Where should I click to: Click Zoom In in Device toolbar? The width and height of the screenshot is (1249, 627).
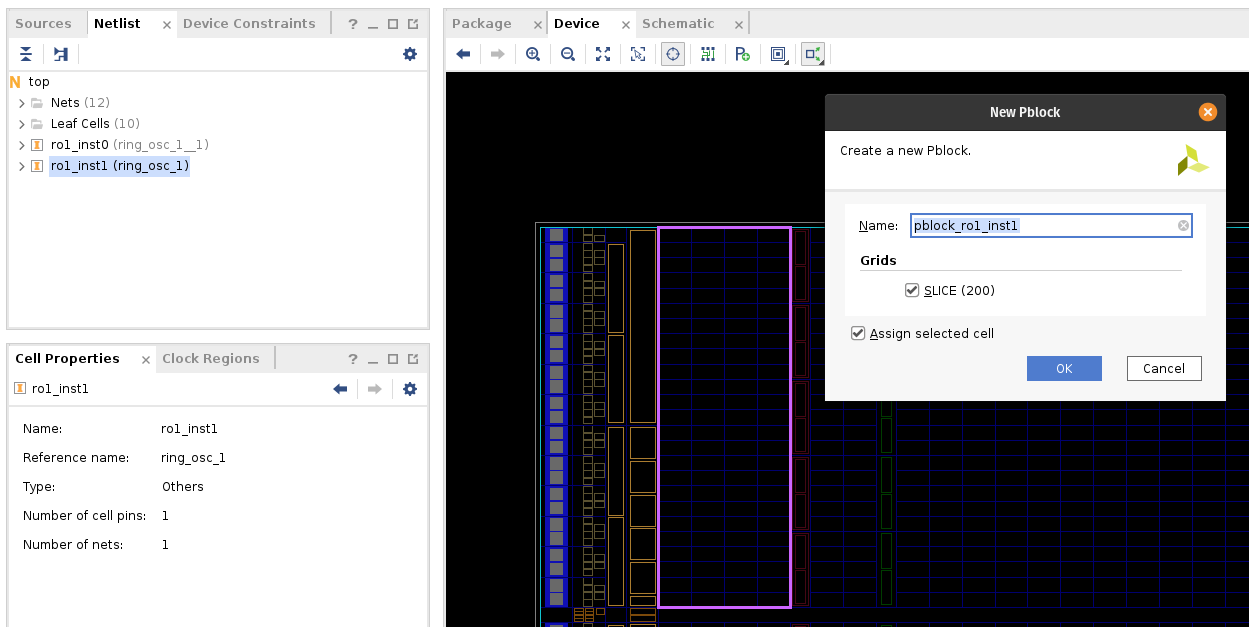point(533,54)
